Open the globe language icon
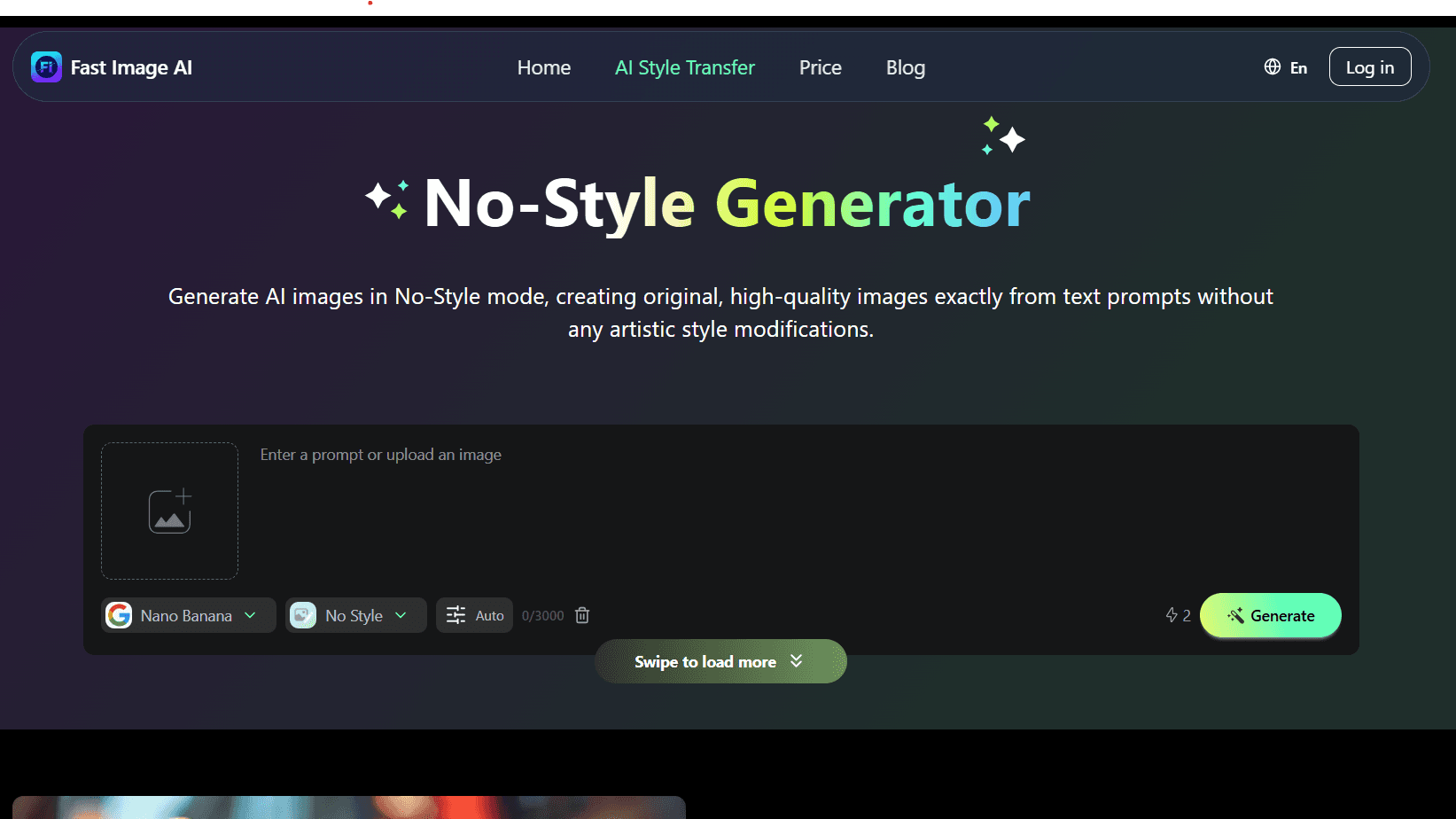The image size is (1456, 819). (1272, 66)
